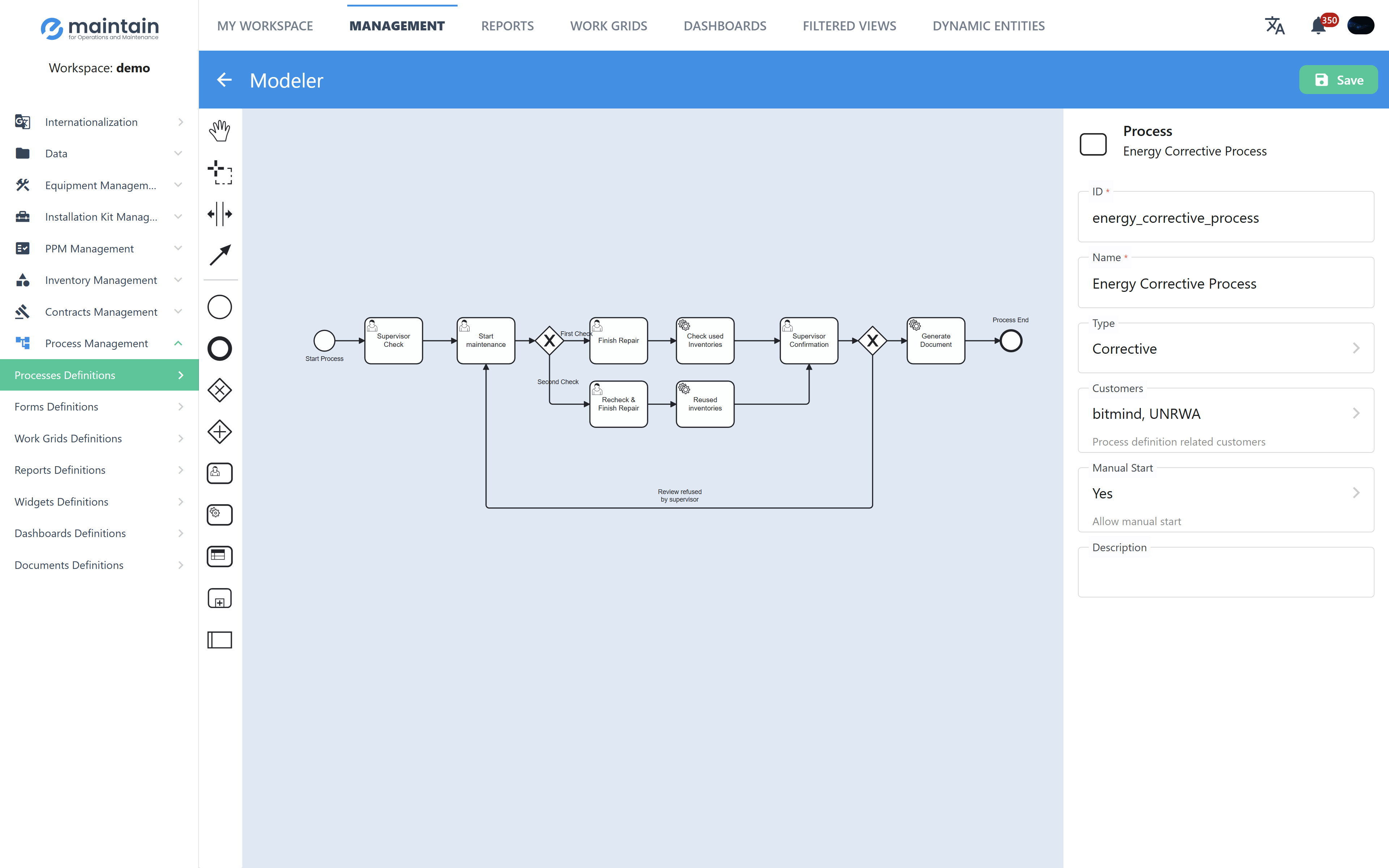The image size is (1389, 868).
Task: Click the language translate icon
Action: coord(1274,26)
